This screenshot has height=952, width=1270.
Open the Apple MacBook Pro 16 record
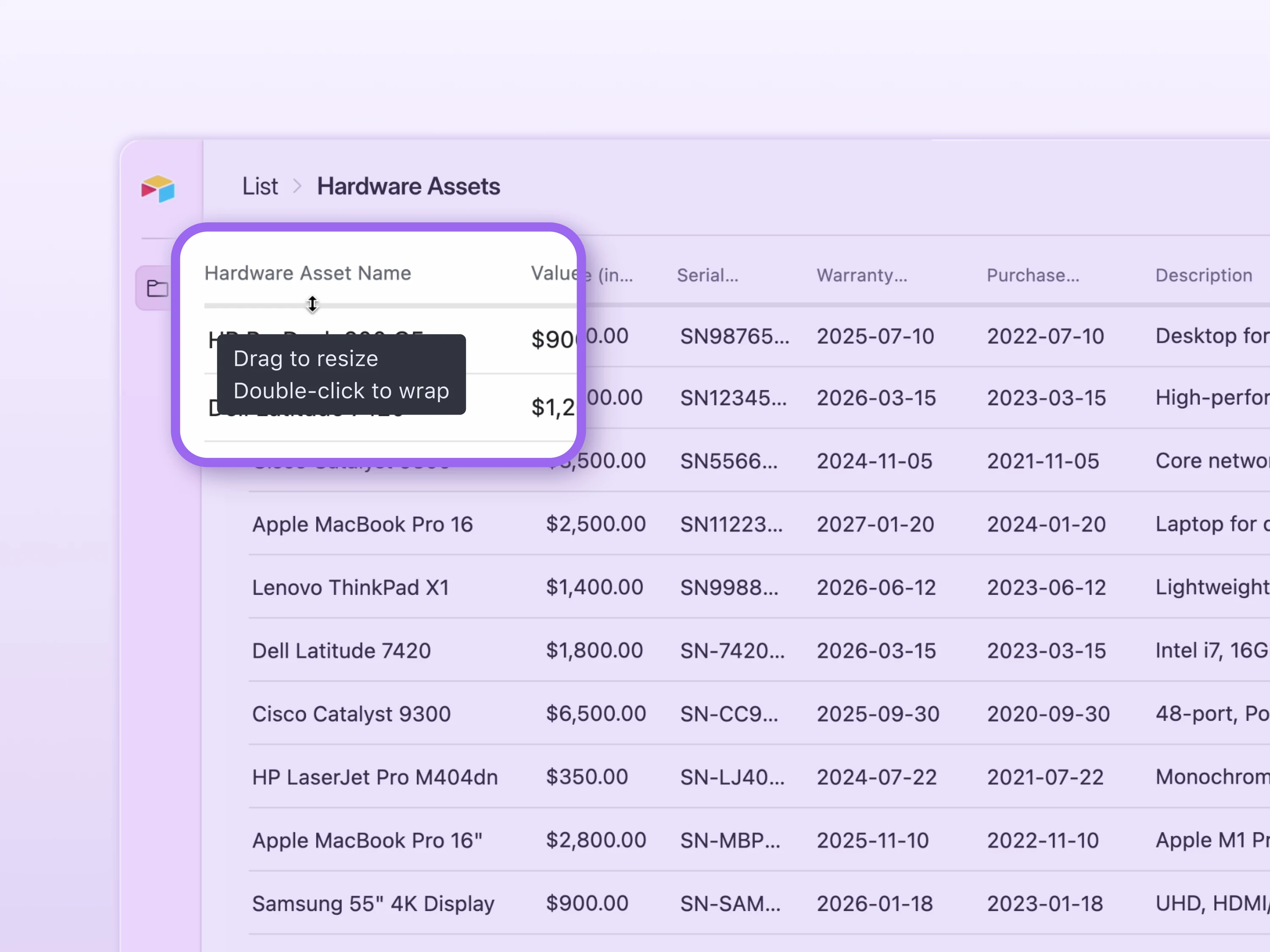362,525
